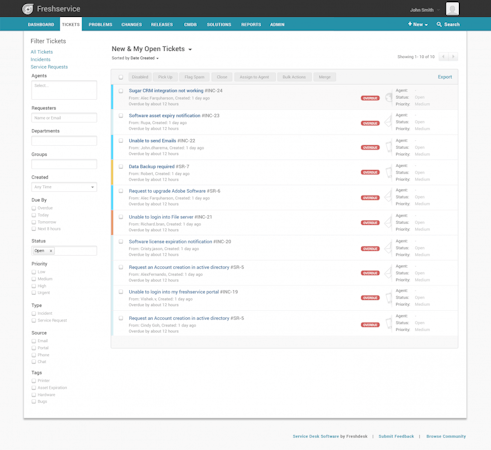Screen dimensions: 491x450
Task: Switch to the Problems tab
Action: click(x=100, y=24)
